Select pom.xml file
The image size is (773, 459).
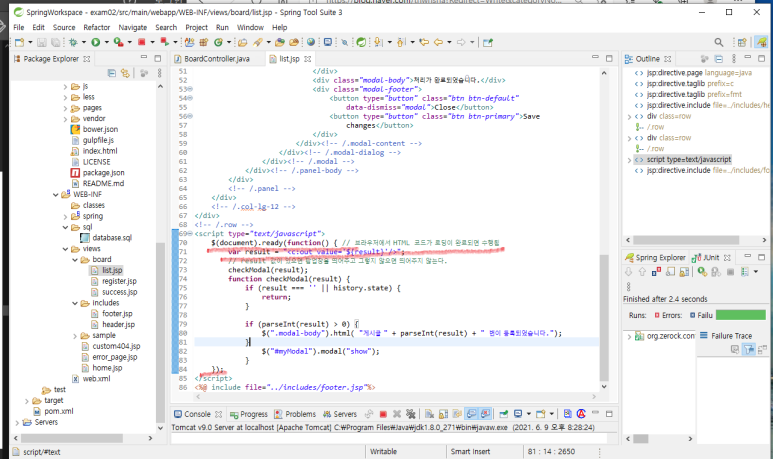click(x=53, y=411)
